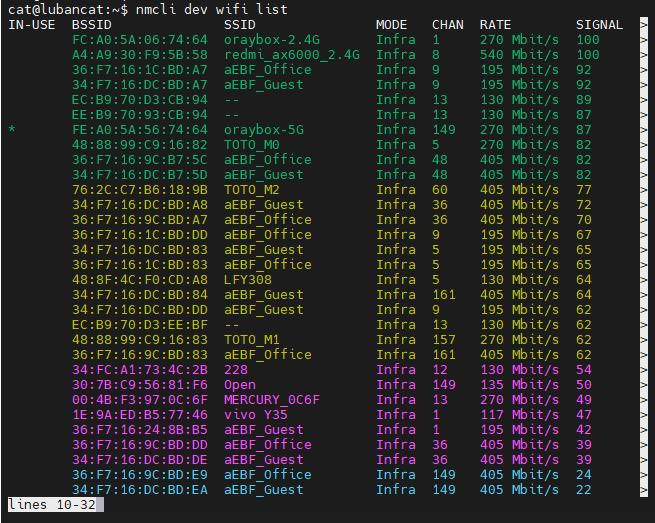Viewport: 655px width, 523px height.
Task: Select SSID redmi_ax6000_2.4G
Action: click(292, 55)
